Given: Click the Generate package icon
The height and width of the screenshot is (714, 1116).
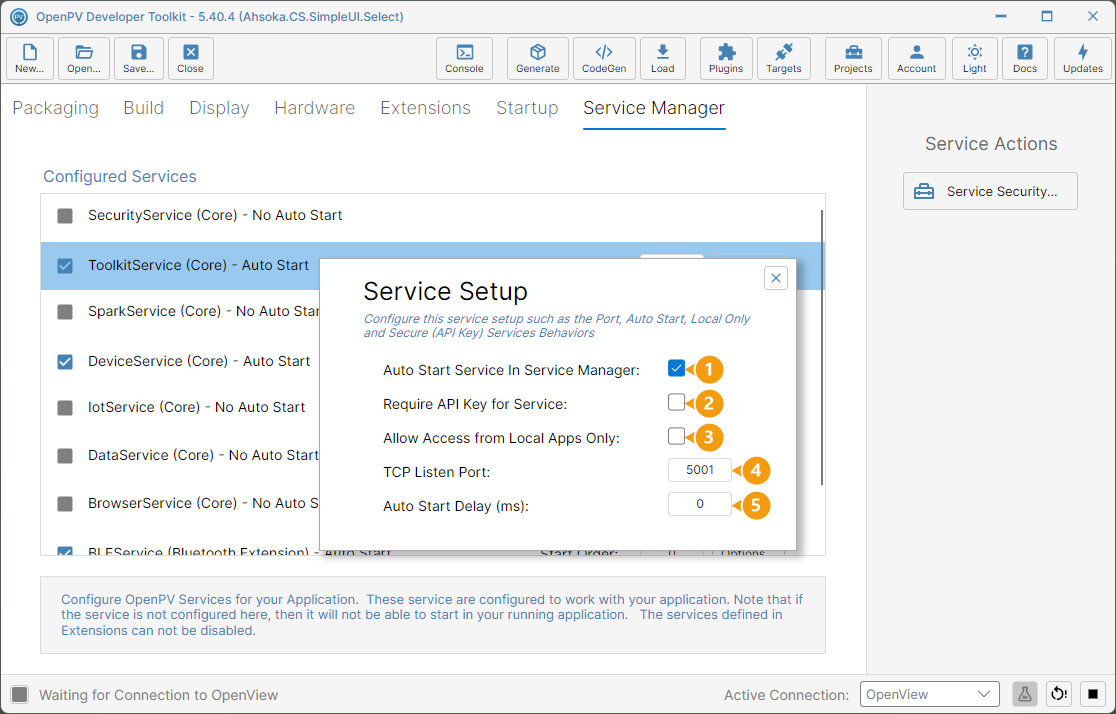Looking at the screenshot, I should pyautogui.click(x=537, y=58).
